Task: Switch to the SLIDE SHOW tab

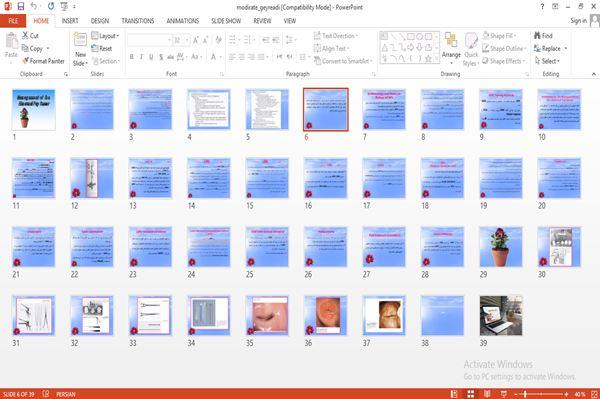Action: 226,21
